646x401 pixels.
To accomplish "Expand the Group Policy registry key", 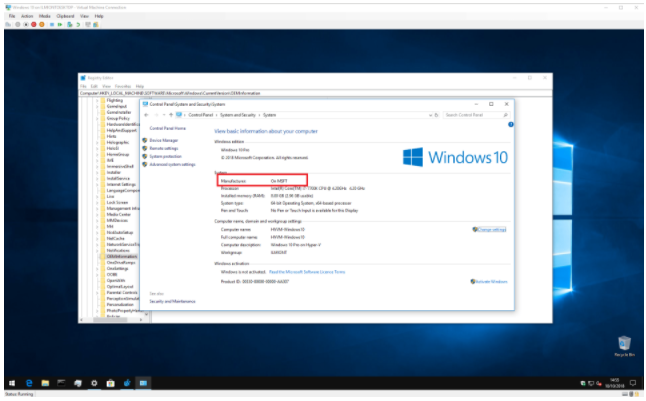I will click(97, 118).
